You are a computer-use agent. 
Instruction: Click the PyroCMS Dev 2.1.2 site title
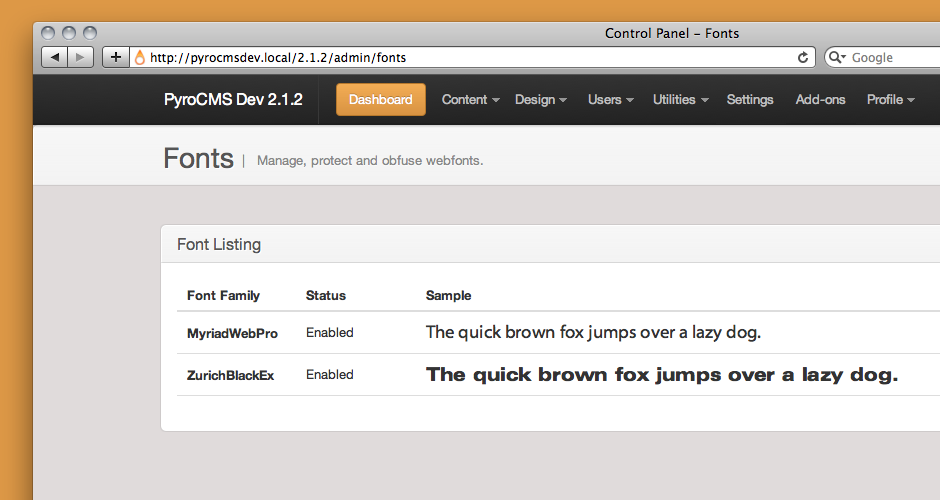(233, 100)
